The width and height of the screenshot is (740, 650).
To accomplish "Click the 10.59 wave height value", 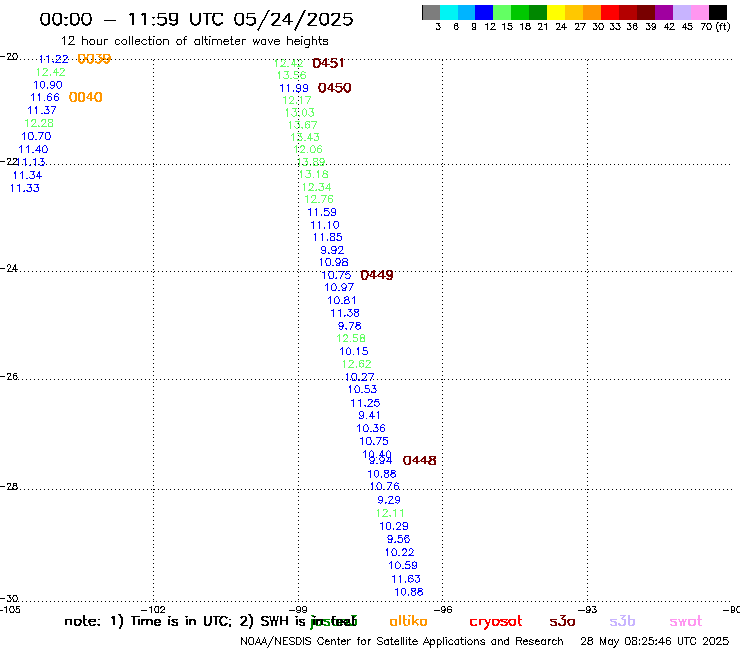I will pyautogui.click(x=403, y=565).
